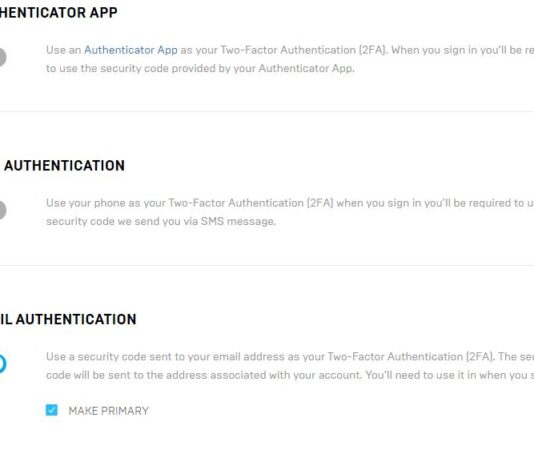534x462 pixels.
Task: Click text 'security code provided by your Authenticator App'
Action: 227,68
